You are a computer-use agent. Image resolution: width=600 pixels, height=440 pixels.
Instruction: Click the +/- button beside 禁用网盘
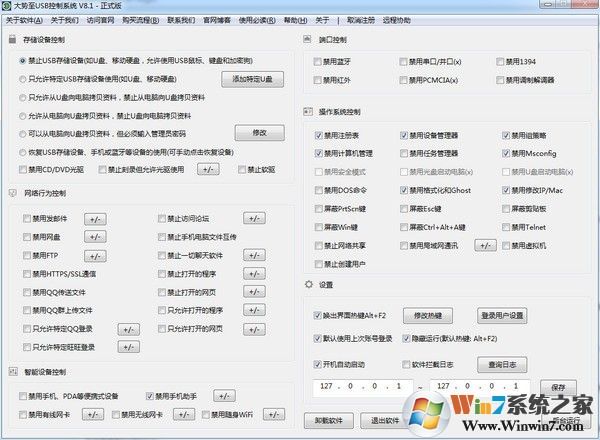pyautogui.click(x=95, y=237)
